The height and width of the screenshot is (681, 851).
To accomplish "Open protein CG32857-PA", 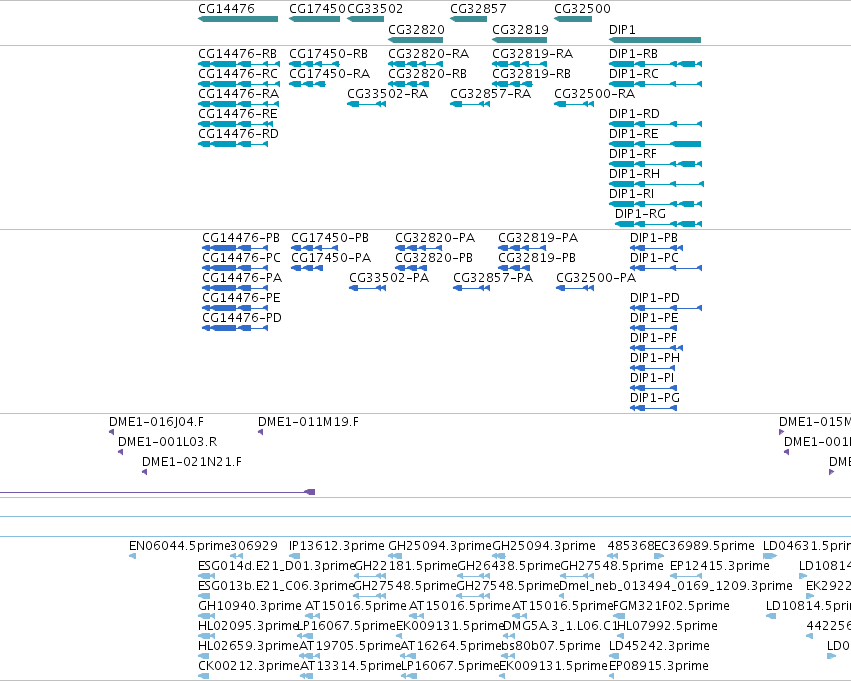I will [x=472, y=288].
